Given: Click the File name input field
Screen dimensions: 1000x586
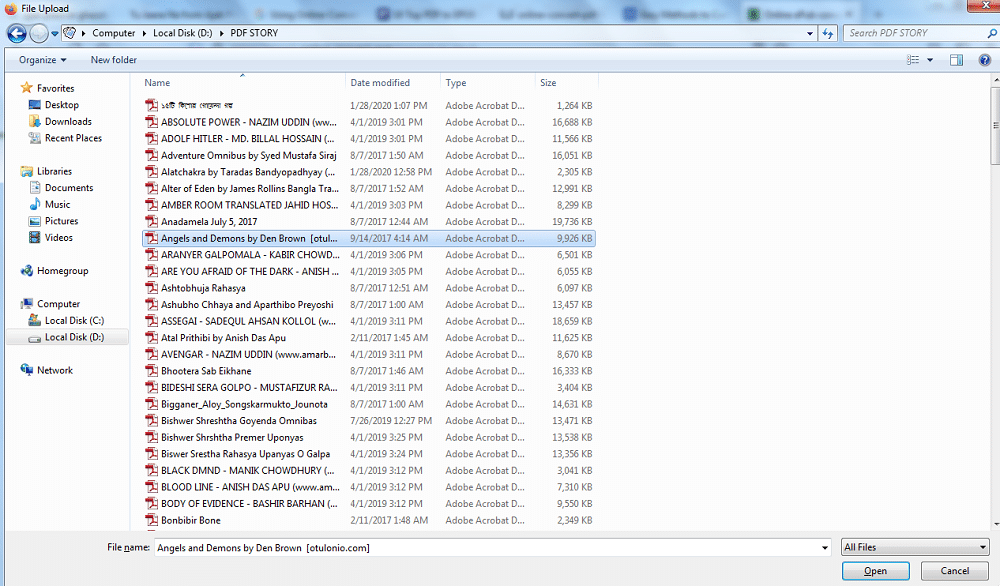Looking at the screenshot, I should tap(487, 548).
